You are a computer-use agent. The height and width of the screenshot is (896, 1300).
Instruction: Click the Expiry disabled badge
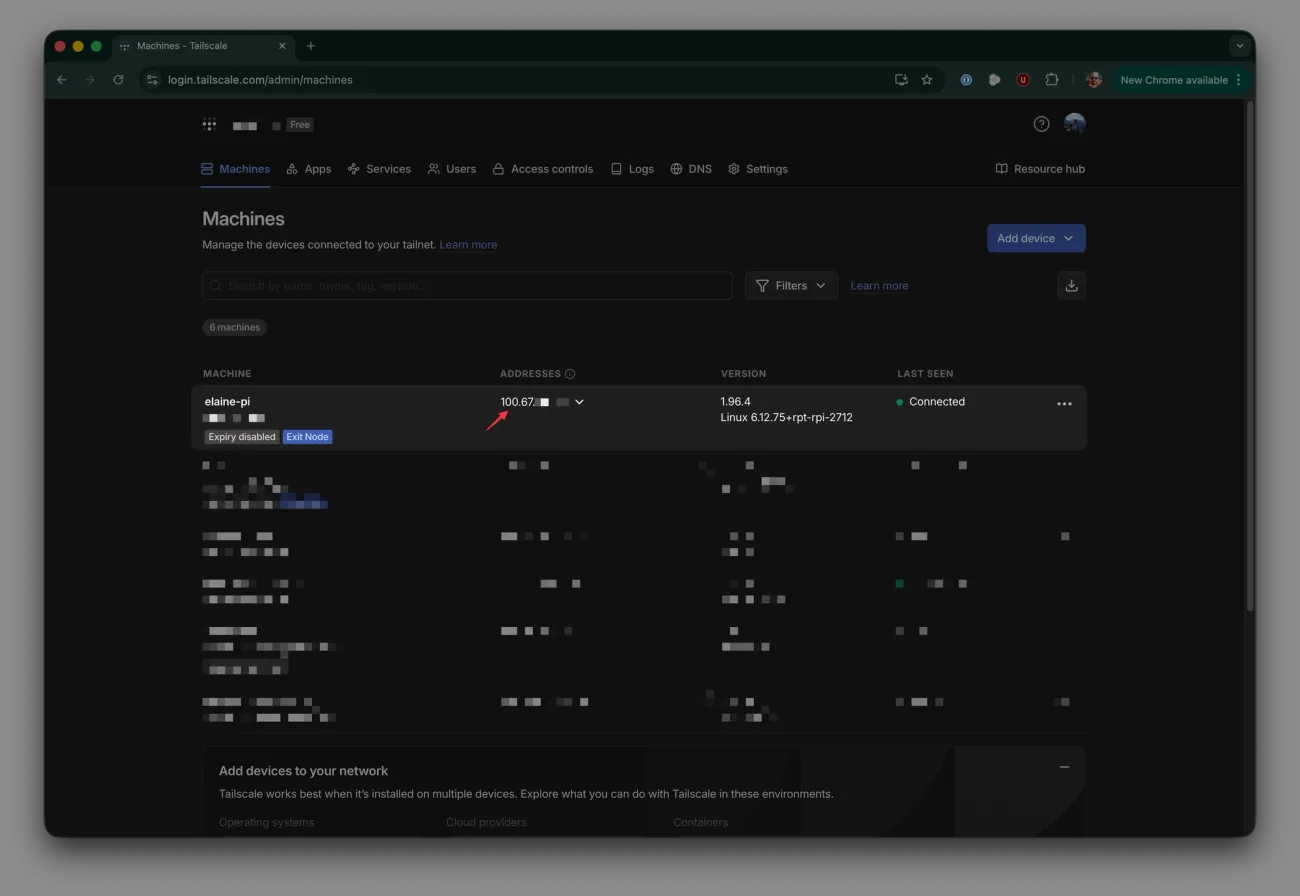click(242, 437)
